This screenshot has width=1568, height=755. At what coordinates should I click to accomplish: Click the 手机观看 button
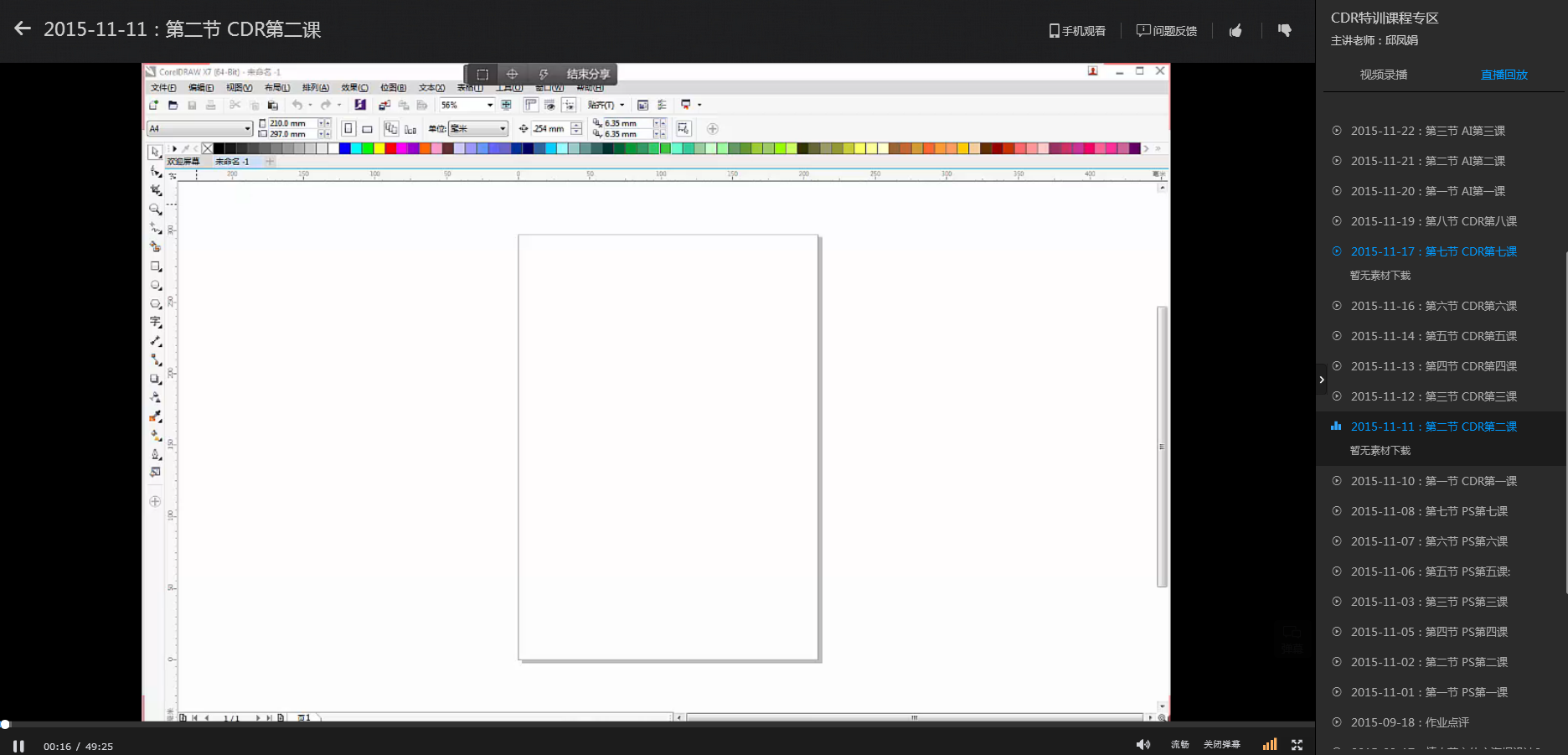pyautogui.click(x=1077, y=31)
